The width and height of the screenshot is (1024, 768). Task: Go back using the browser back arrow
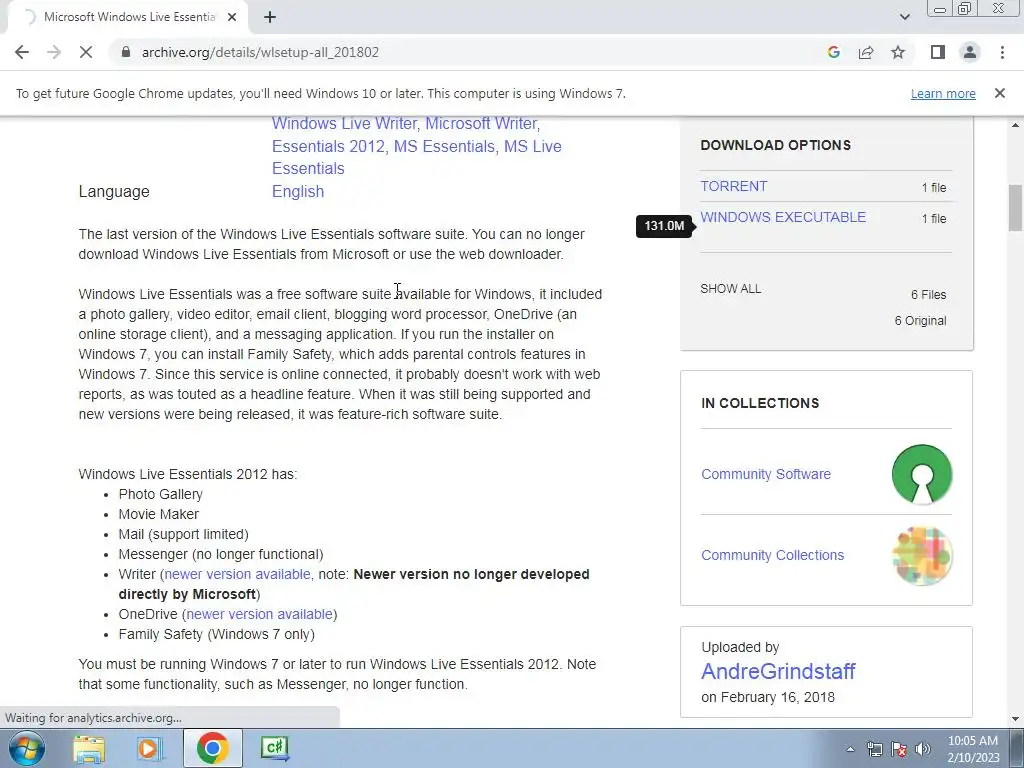22,52
